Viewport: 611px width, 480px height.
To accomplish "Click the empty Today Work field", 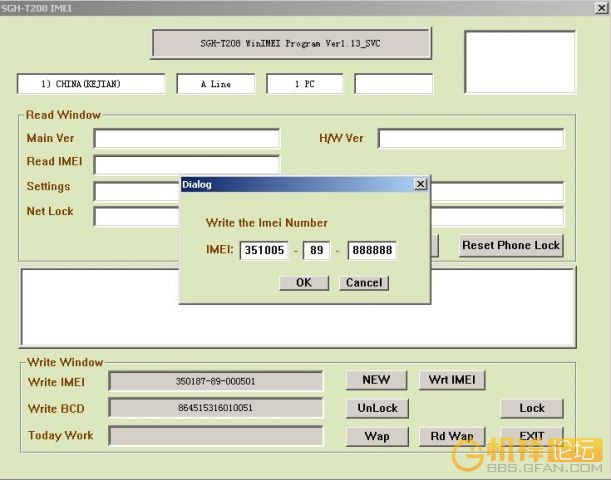I will 215,436.
